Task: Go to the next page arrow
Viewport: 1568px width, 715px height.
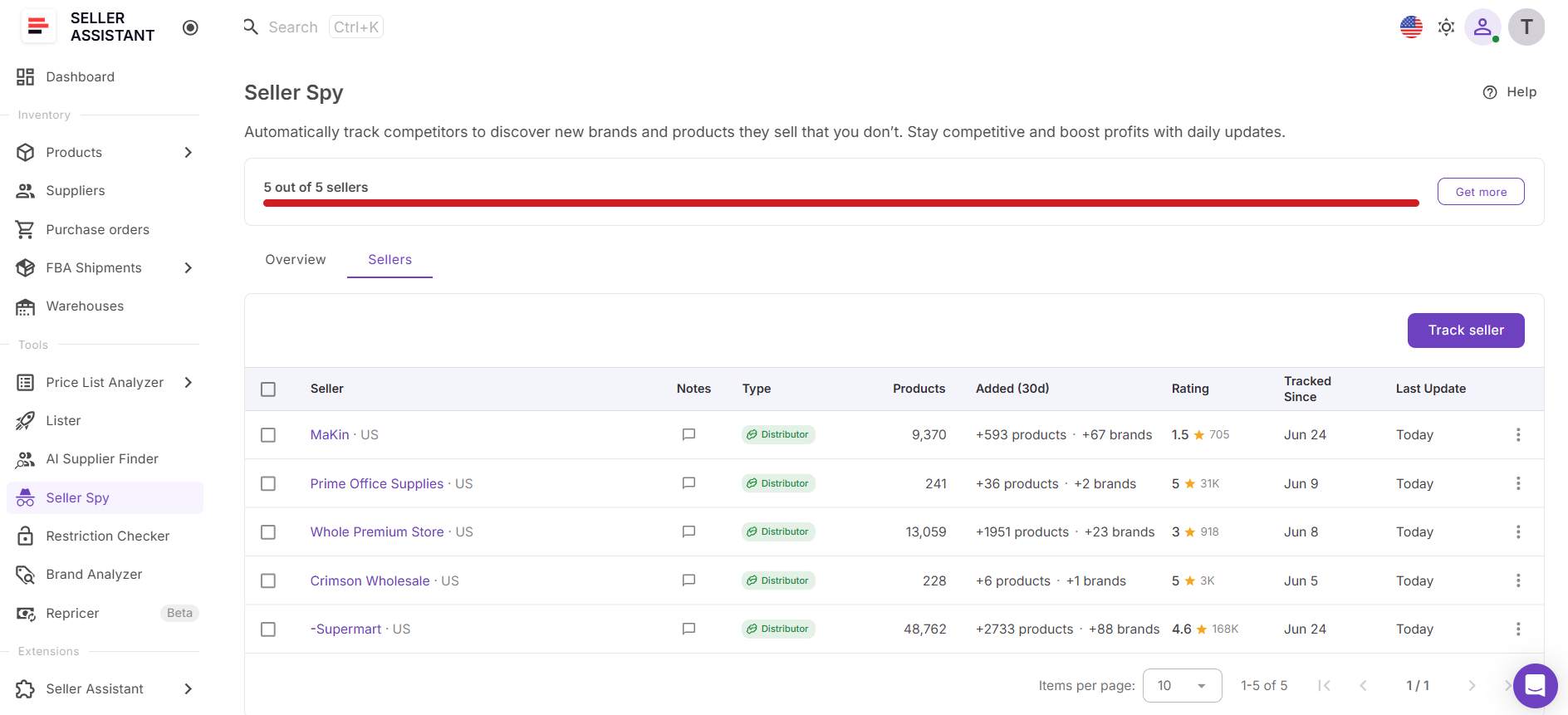Action: tap(1472, 685)
